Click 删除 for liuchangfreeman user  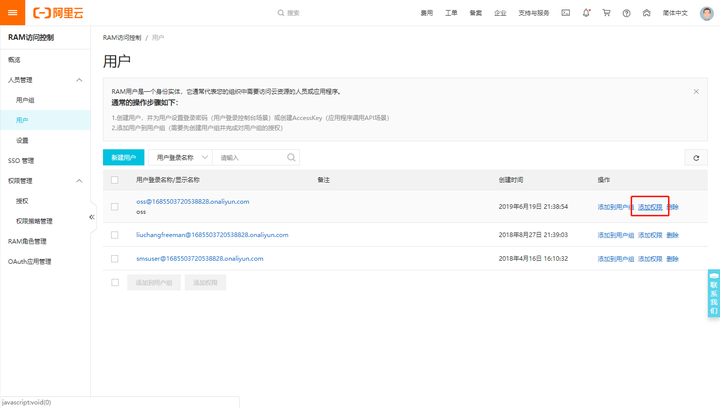tap(672, 235)
